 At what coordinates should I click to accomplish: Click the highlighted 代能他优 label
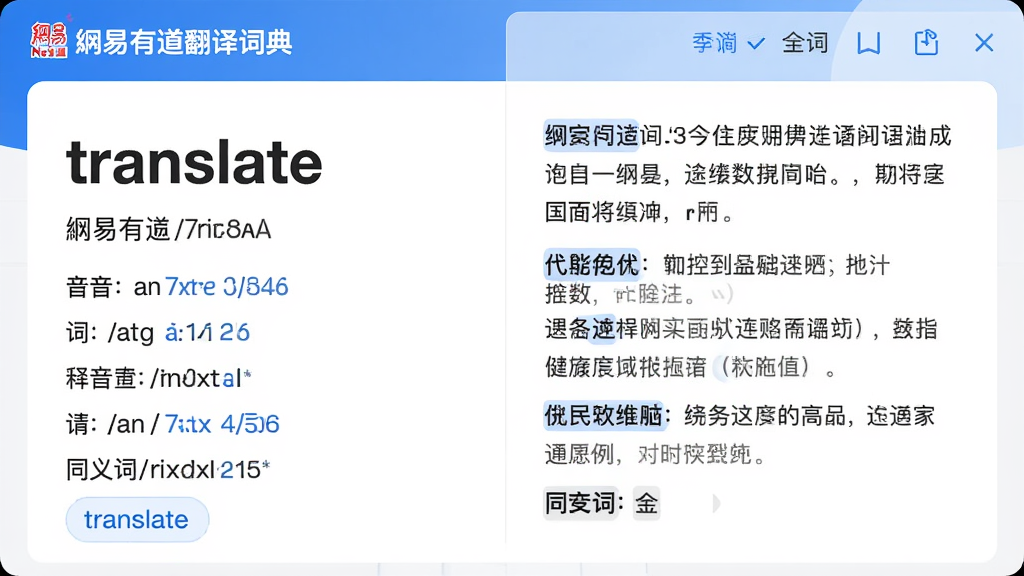[x=592, y=265]
